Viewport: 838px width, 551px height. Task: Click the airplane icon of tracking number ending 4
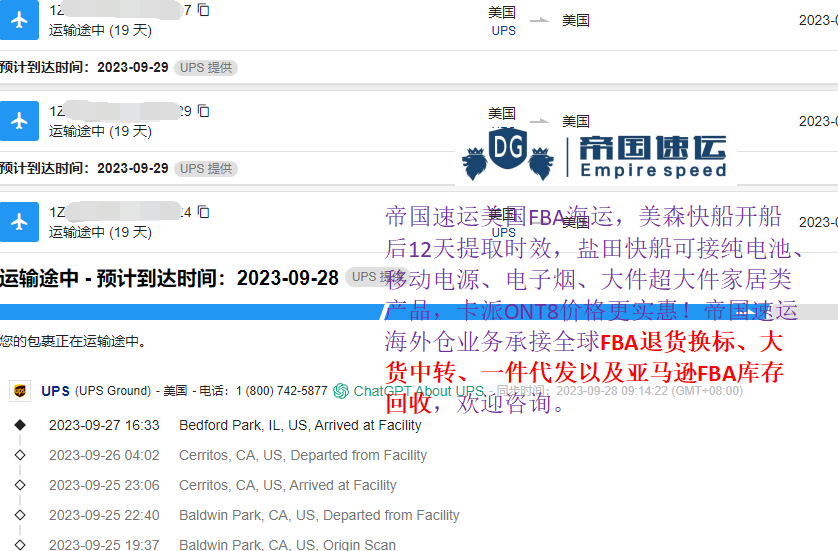click(19, 222)
